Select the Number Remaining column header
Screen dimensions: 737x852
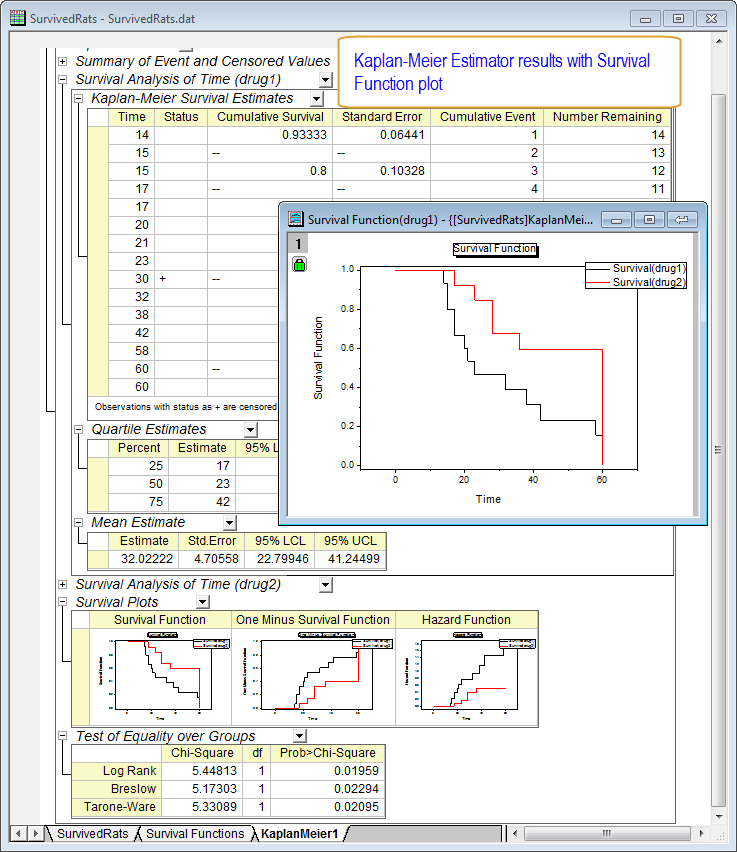tap(607, 117)
